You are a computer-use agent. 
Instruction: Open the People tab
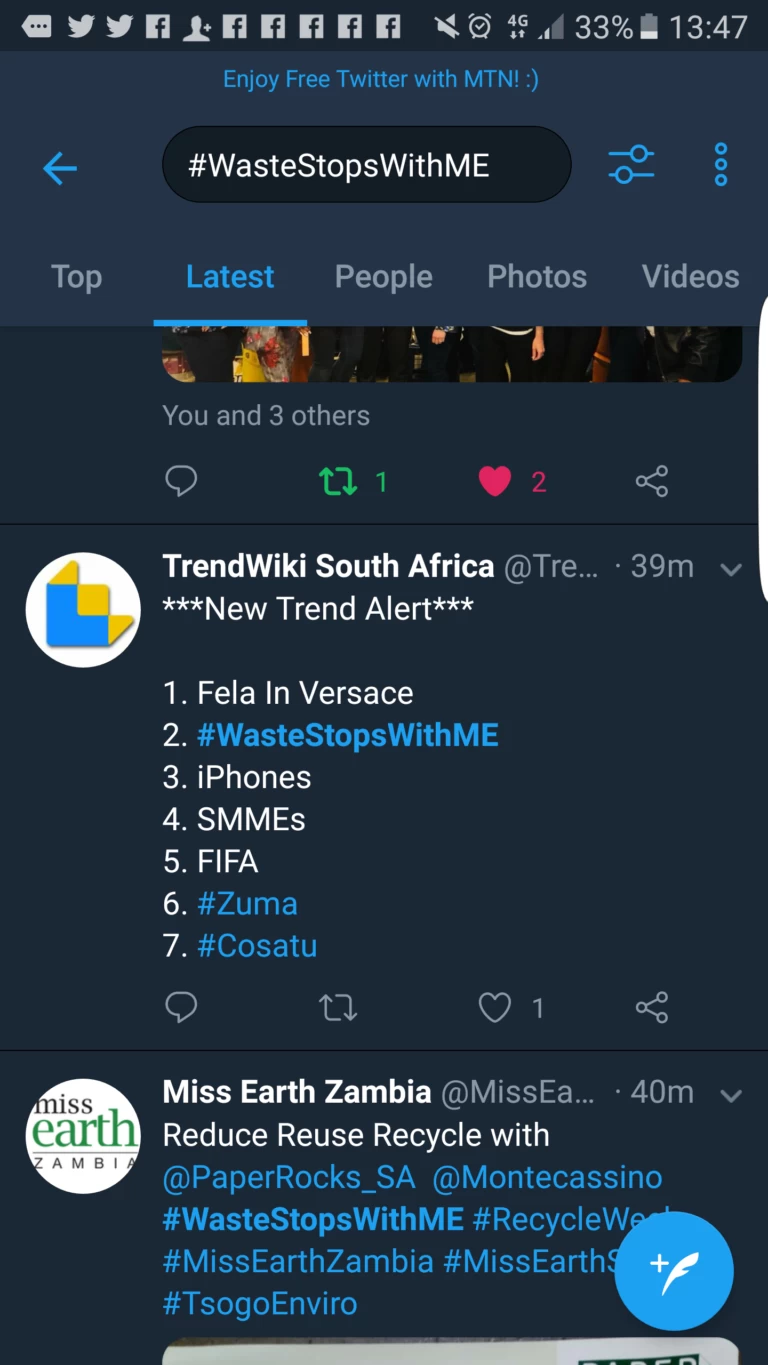tap(383, 277)
